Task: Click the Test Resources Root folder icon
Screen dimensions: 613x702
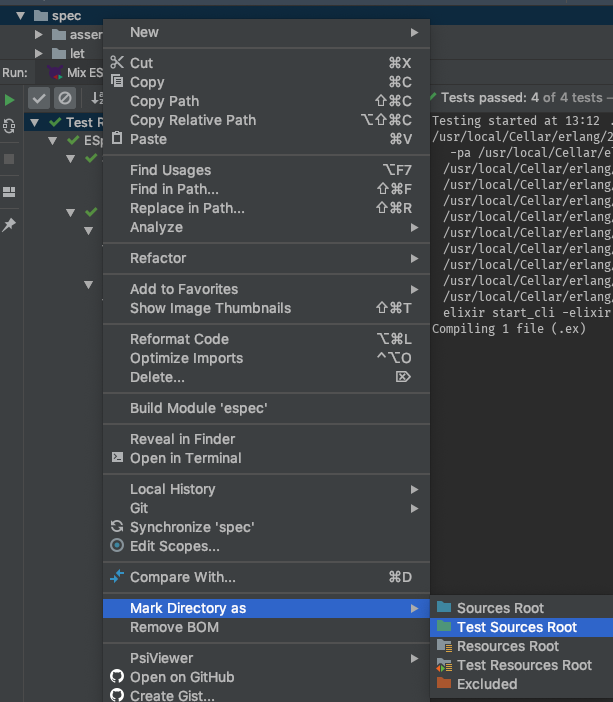Action: click(x=444, y=665)
